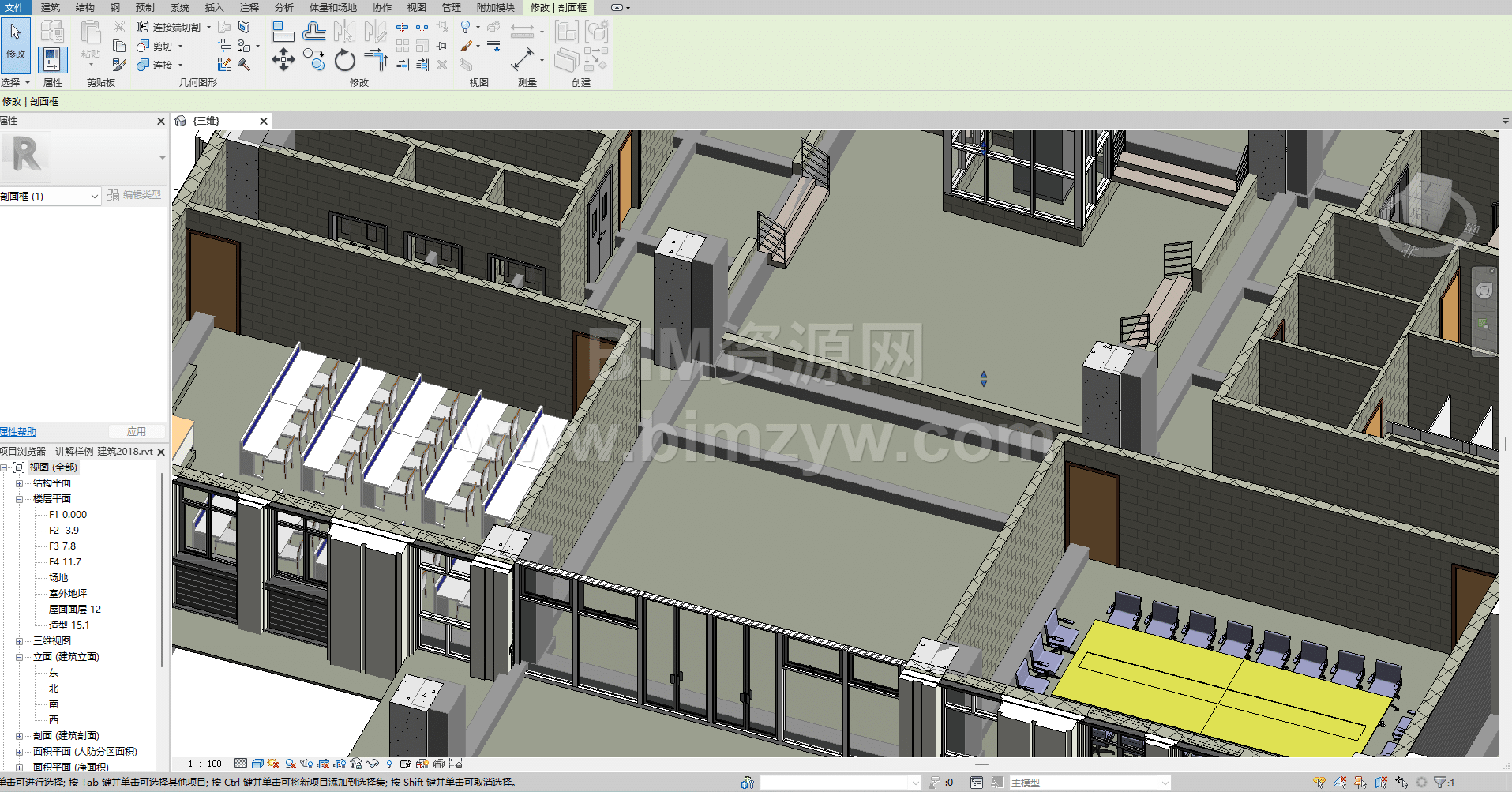The image size is (1512, 792).
Task: Collapse the 楼层平面 tree node
Action: coord(20,499)
